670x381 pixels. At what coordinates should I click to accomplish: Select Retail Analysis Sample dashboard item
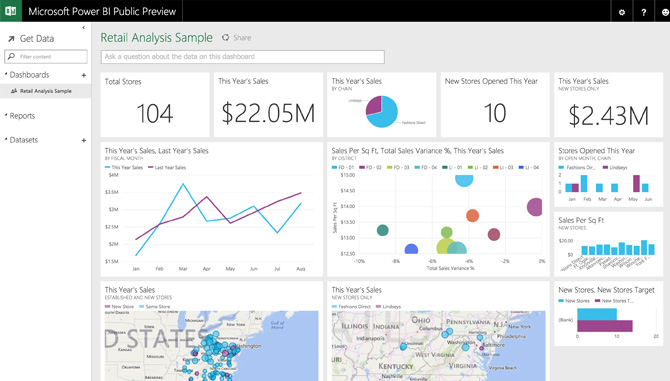45,91
